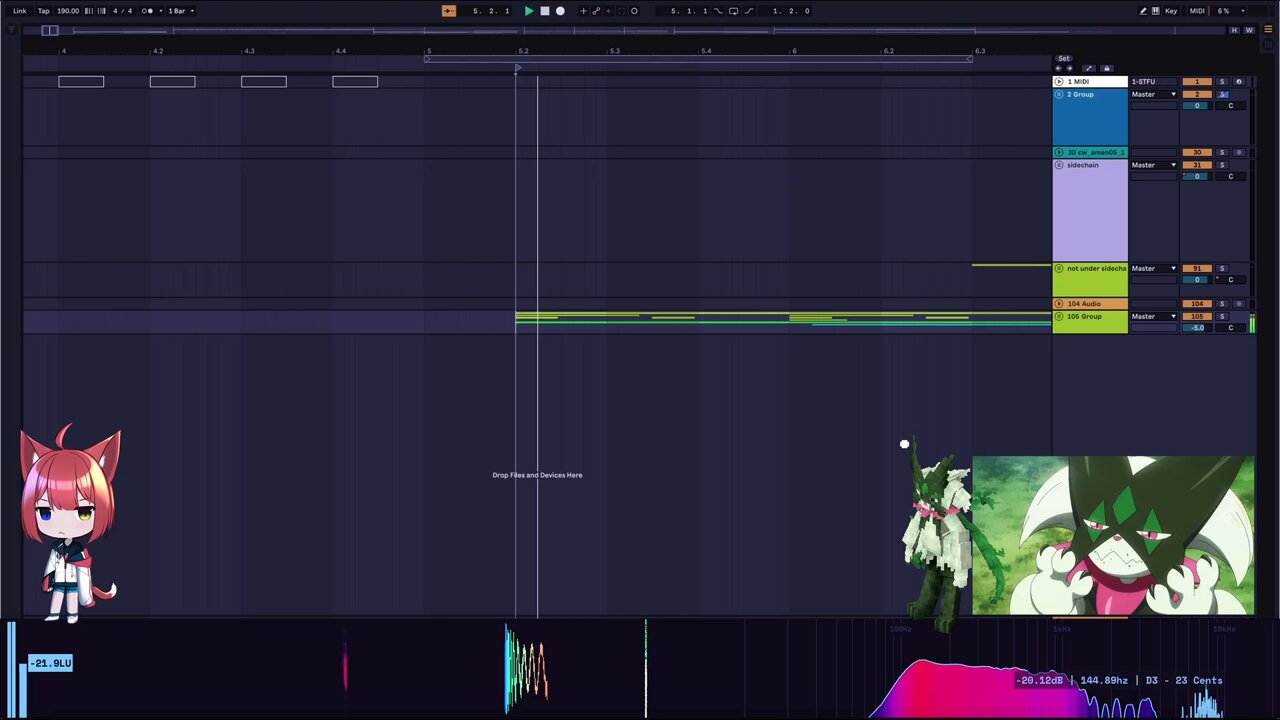The height and width of the screenshot is (720, 1280).
Task: Enable MIDI Arrangement Overdub plus icon
Action: click(583, 11)
